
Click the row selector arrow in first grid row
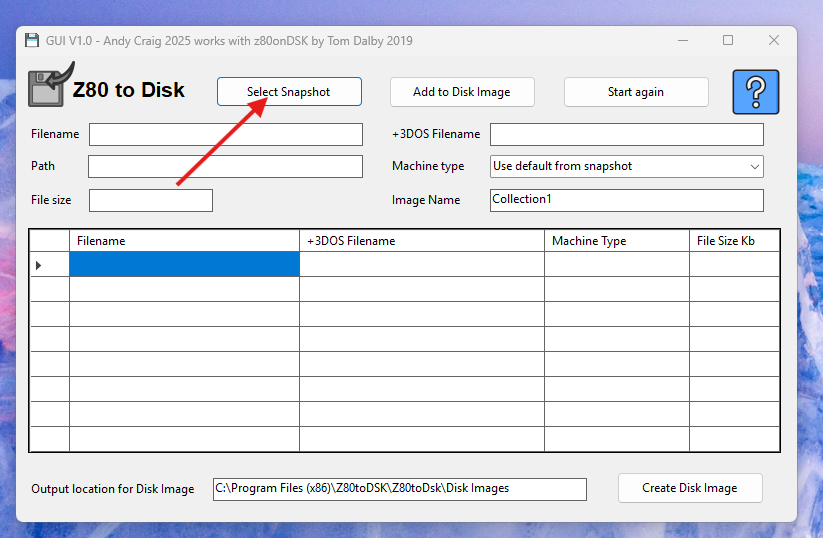40,265
